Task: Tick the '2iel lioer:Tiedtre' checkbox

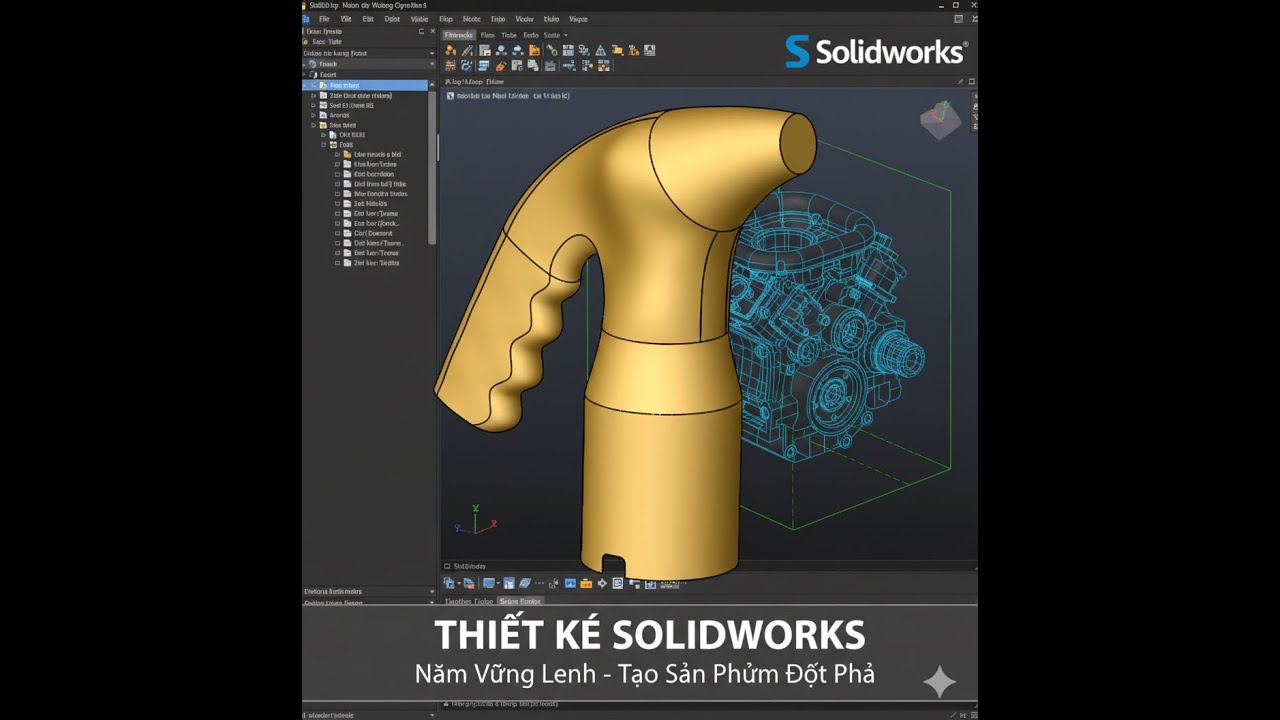Action: click(x=338, y=263)
